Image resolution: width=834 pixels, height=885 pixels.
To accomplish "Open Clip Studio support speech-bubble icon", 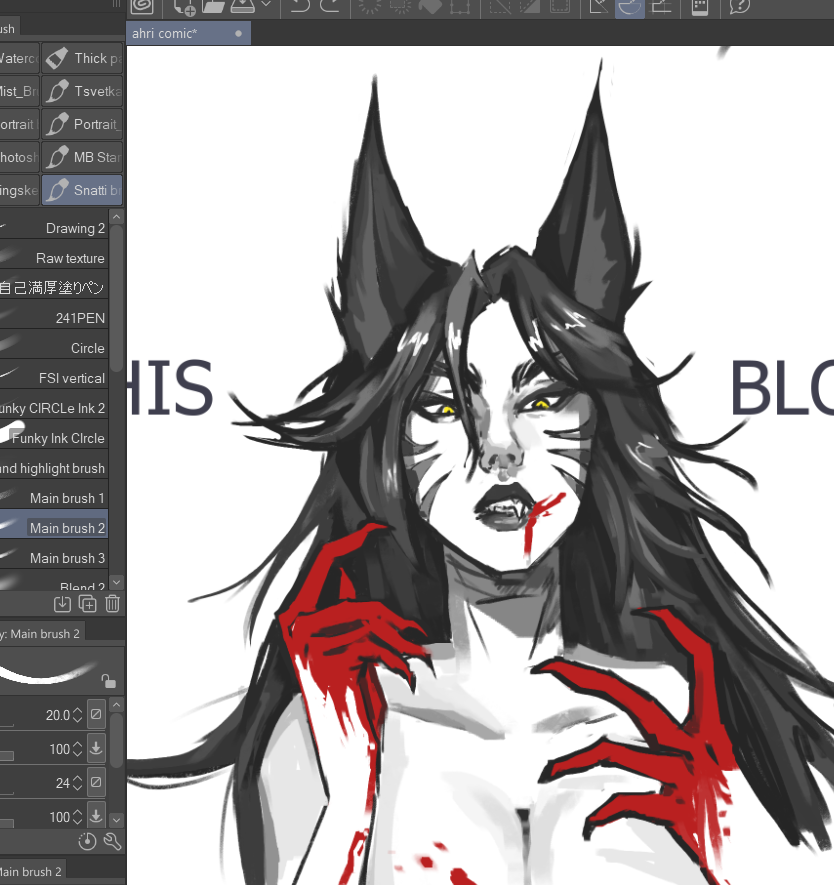I will click(x=740, y=6).
